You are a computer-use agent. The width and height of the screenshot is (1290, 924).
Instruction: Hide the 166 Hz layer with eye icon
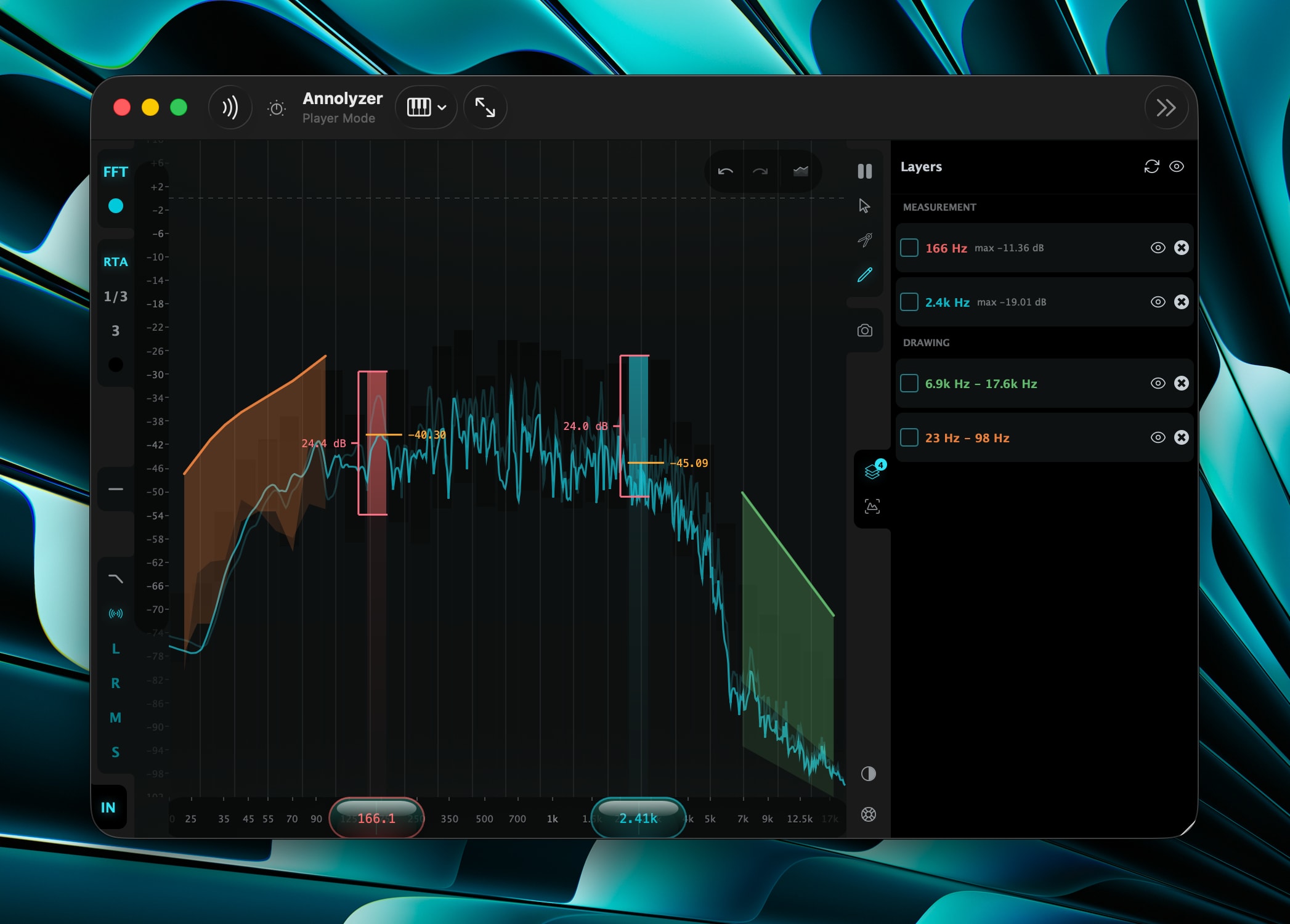point(1158,248)
